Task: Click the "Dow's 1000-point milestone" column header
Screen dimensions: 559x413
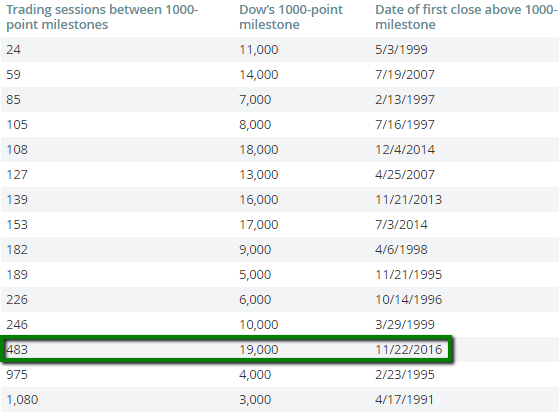Action: click(x=291, y=17)
